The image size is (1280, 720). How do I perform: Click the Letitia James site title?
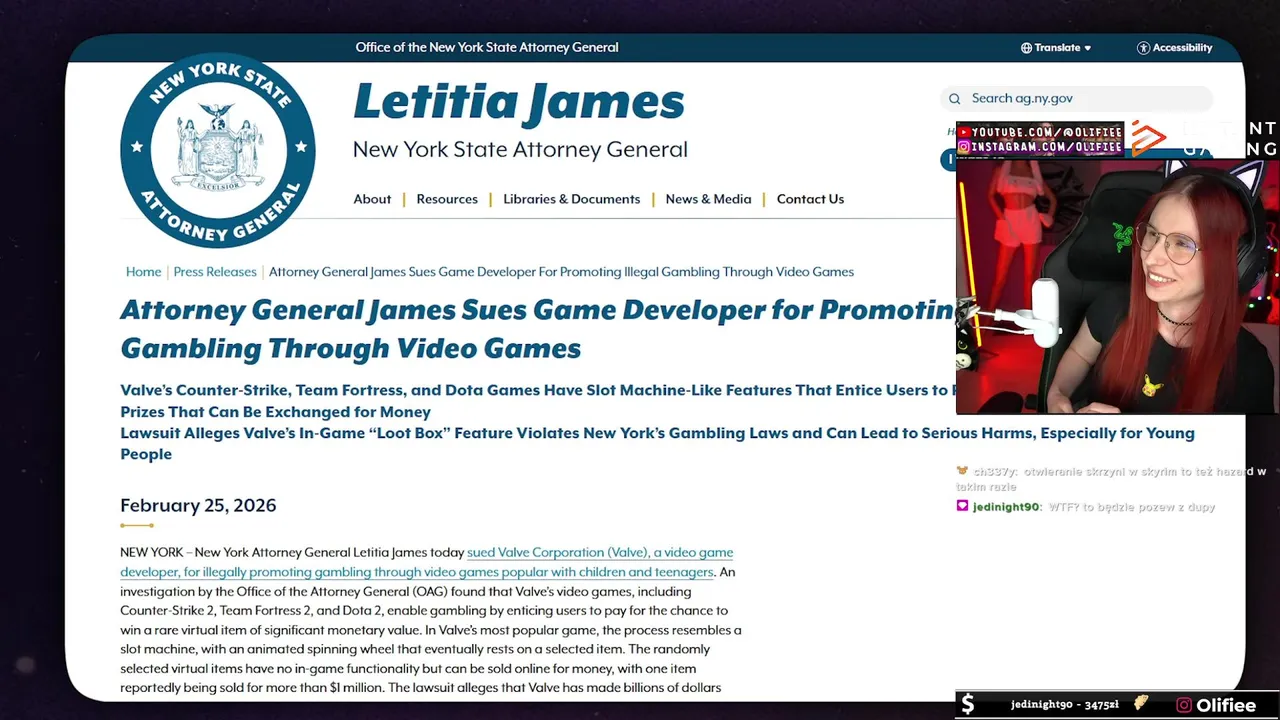(x=519, y=102)
